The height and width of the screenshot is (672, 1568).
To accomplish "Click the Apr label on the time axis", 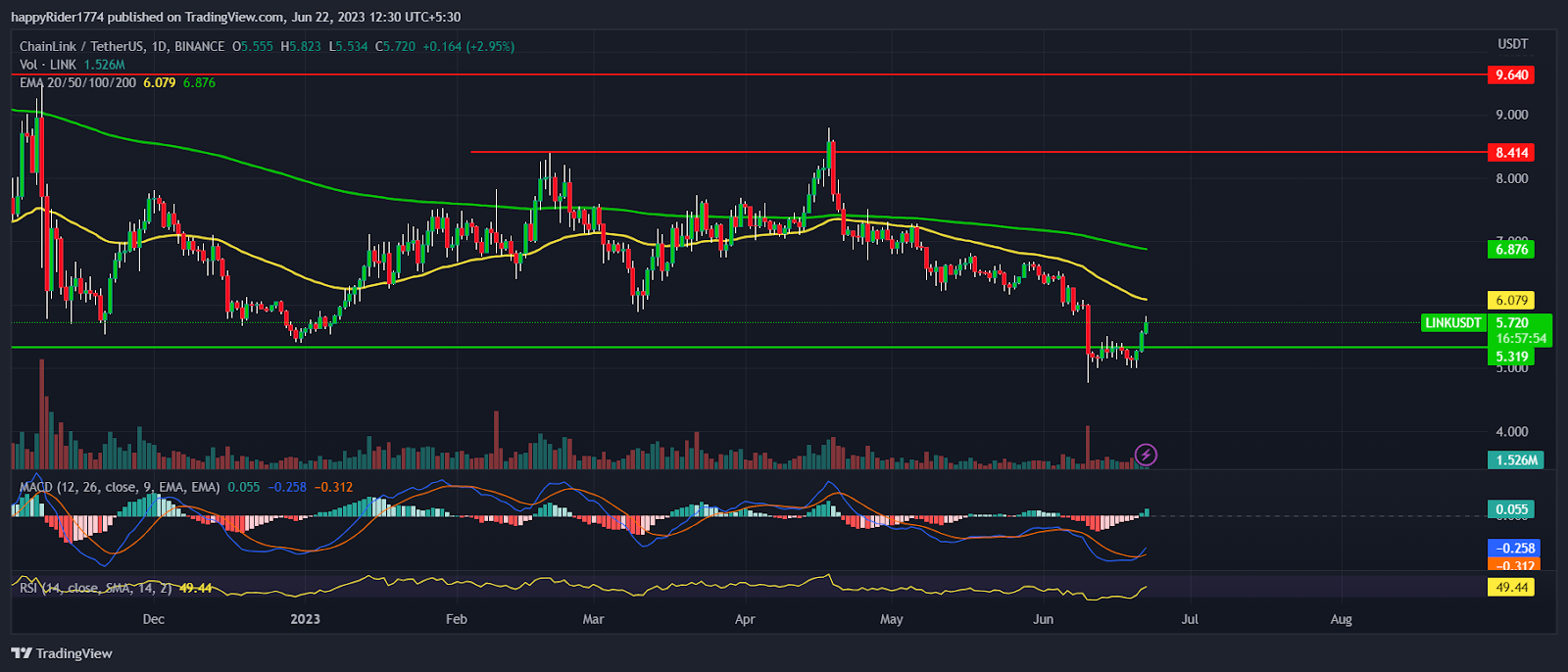I will point(745,619).
